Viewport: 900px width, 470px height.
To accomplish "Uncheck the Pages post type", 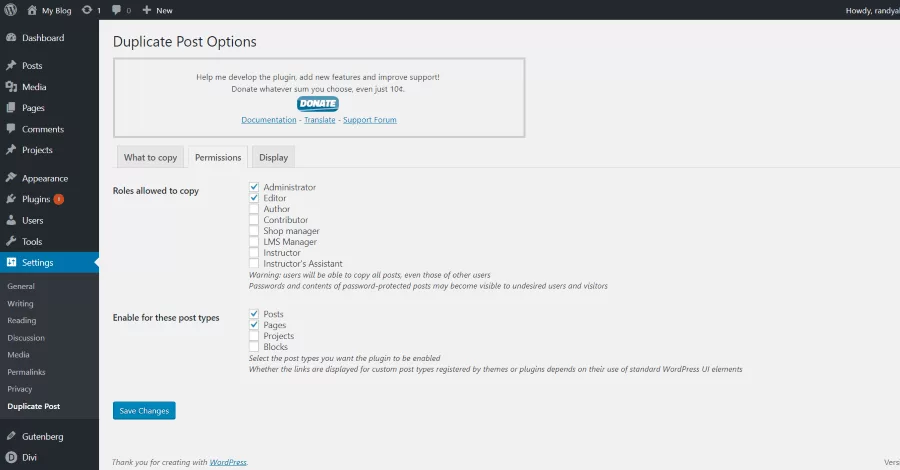I will point(254,324).
